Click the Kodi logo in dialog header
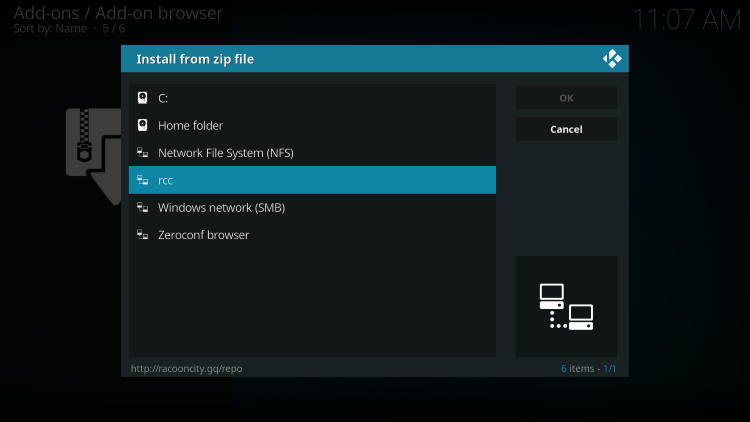 (612, 59)
